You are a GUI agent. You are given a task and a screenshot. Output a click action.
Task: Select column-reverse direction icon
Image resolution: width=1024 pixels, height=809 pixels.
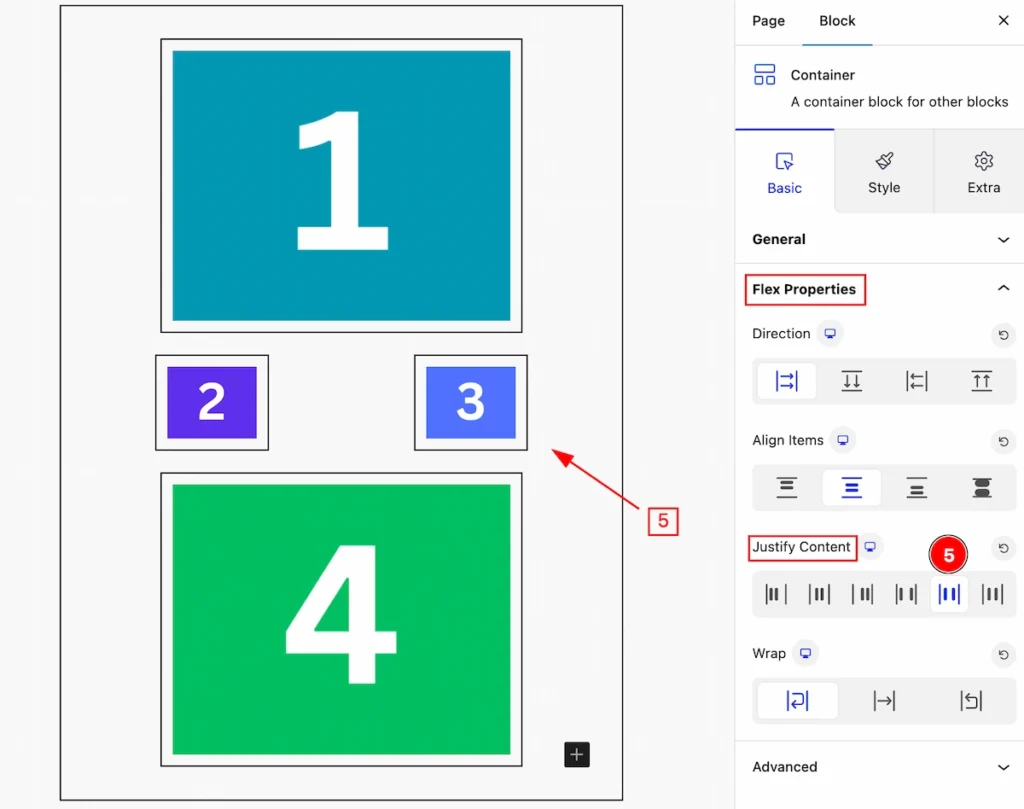[x=982, y=381]
